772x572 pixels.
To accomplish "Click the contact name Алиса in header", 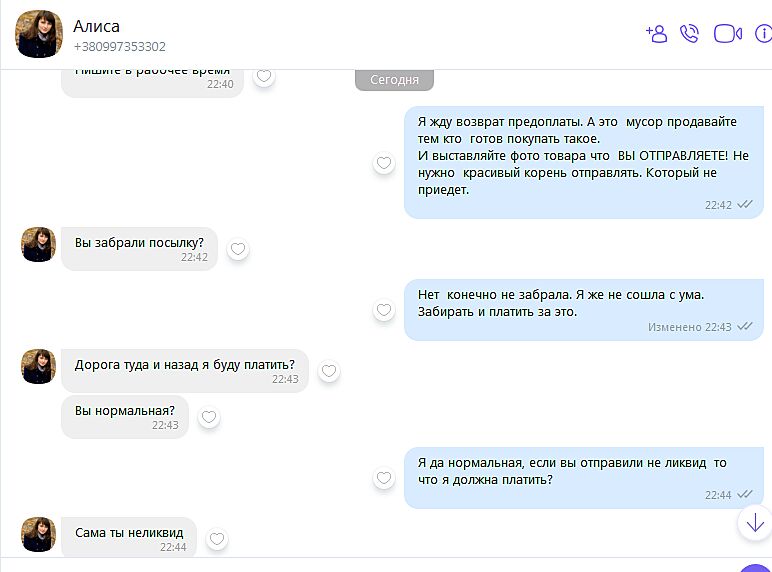I will tap(96, 26).
